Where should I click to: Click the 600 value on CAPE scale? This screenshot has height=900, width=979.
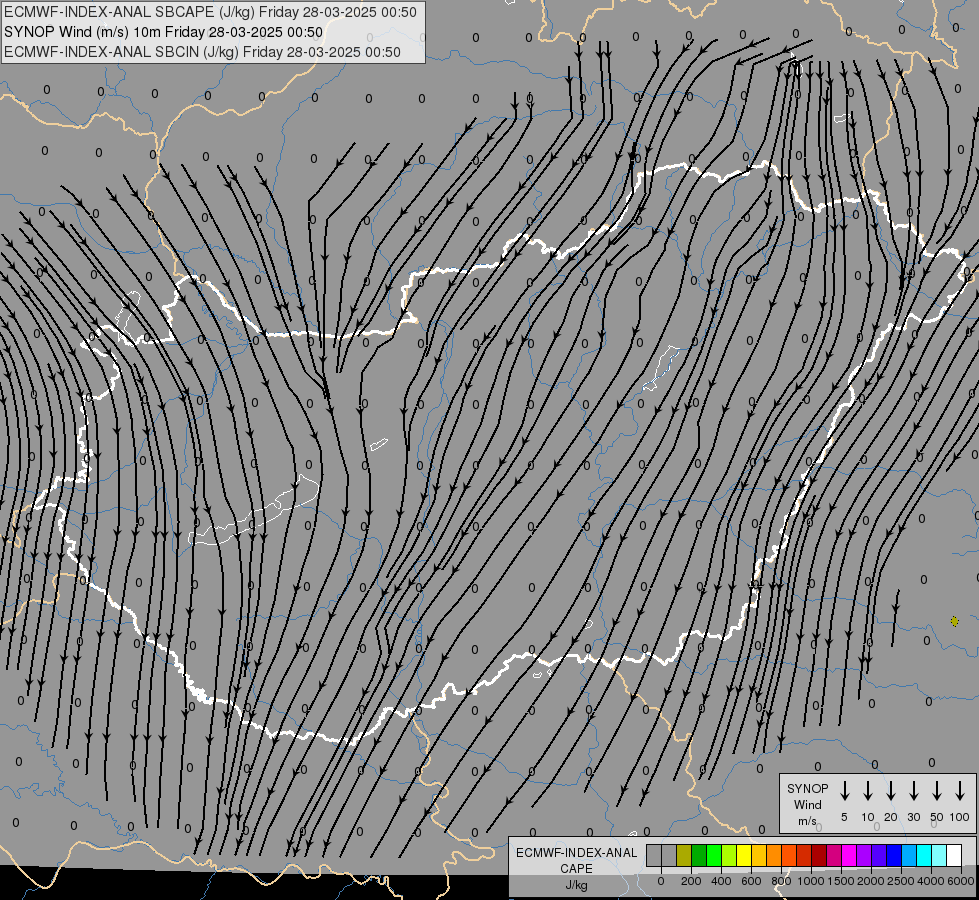click(751, 881)
